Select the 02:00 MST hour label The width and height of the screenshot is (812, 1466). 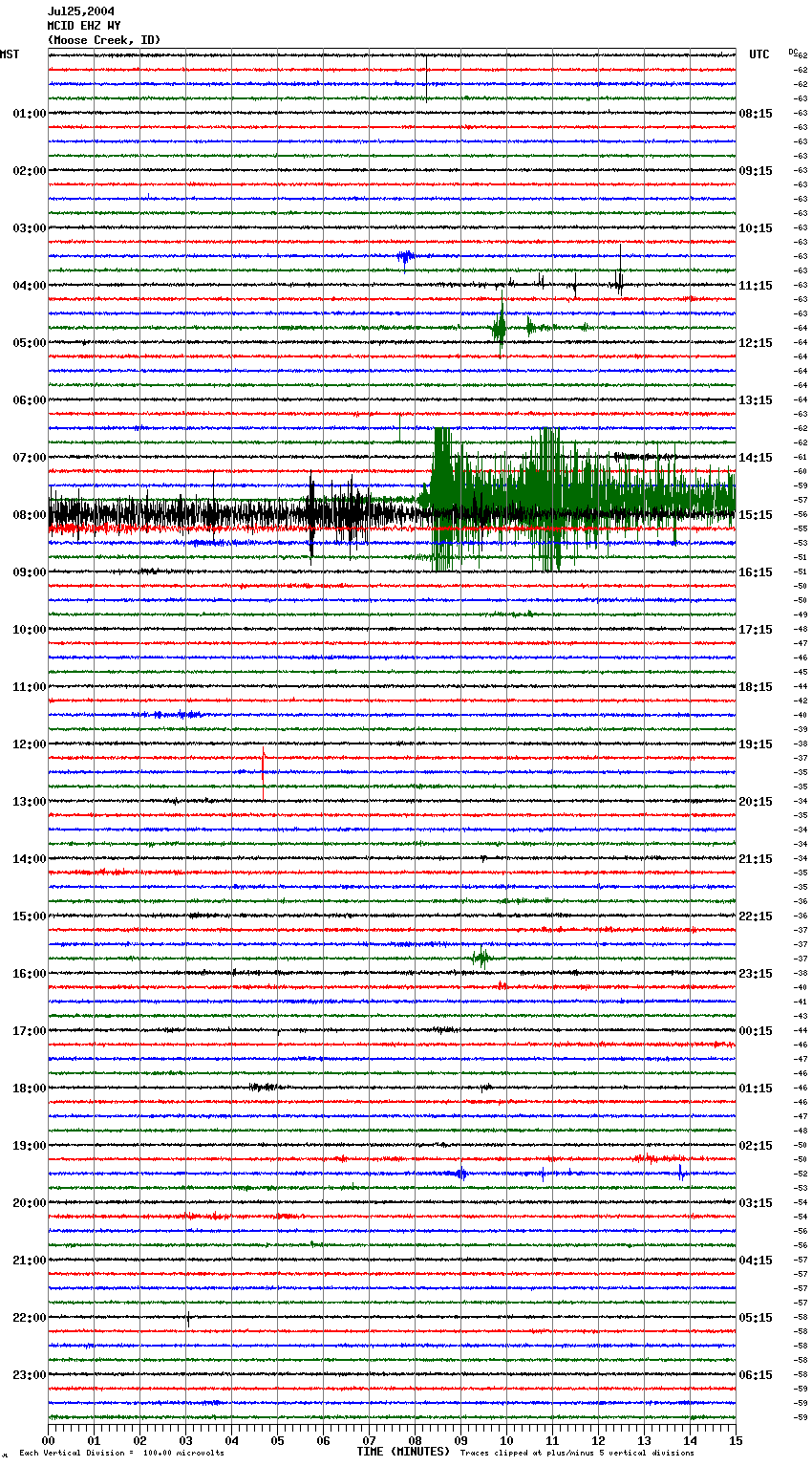30,171
